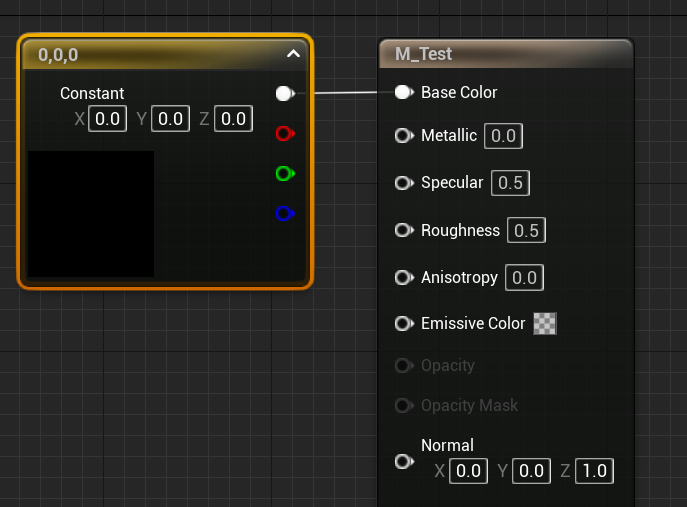This screenshot has width=687, height=507.
Task: Click the blue channel output pin
Action: [x=285, y=213]
